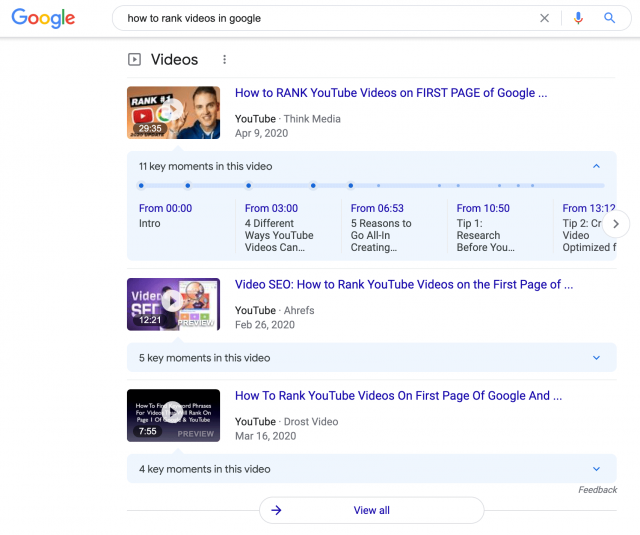This screenshot has width=640, height=535.
Task: Play the Think Media video thumbnail
Action: click(173, 113)
